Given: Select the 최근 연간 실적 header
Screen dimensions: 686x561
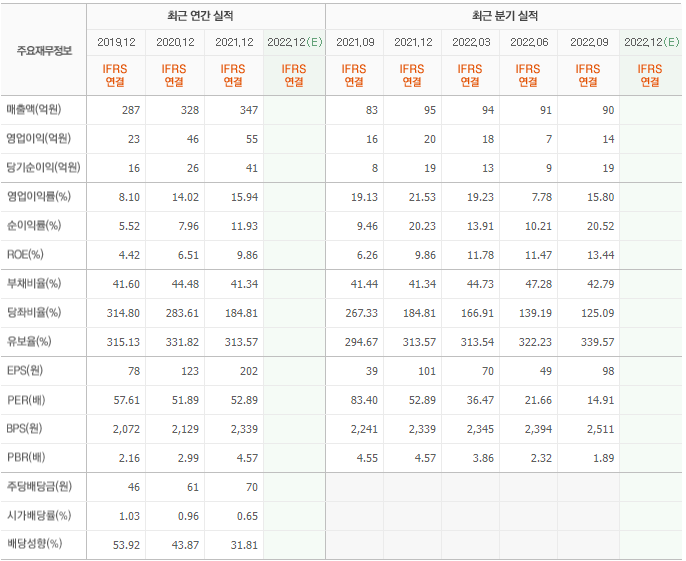Looking at the screenshot, I should coord(200,16).
